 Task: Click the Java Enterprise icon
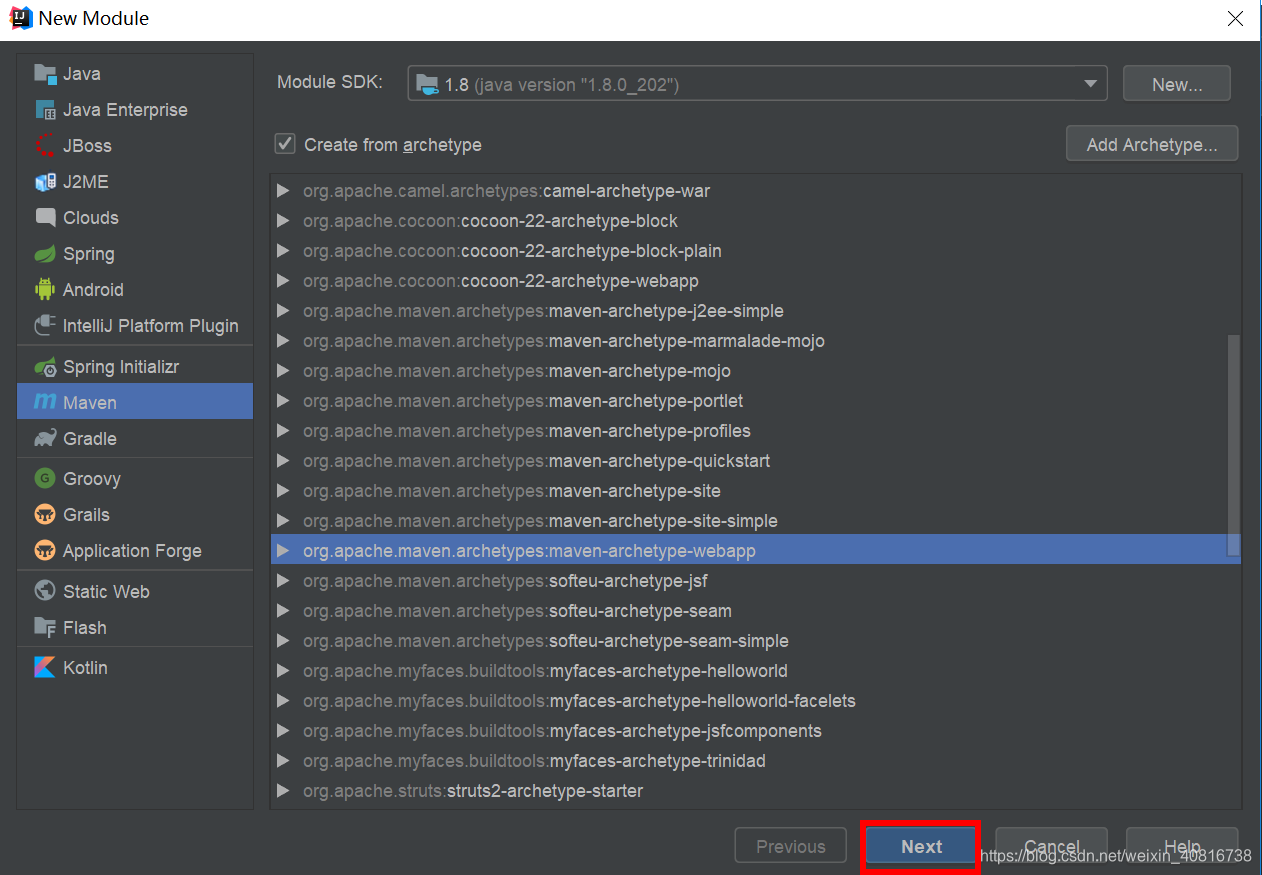pos(45,110)
